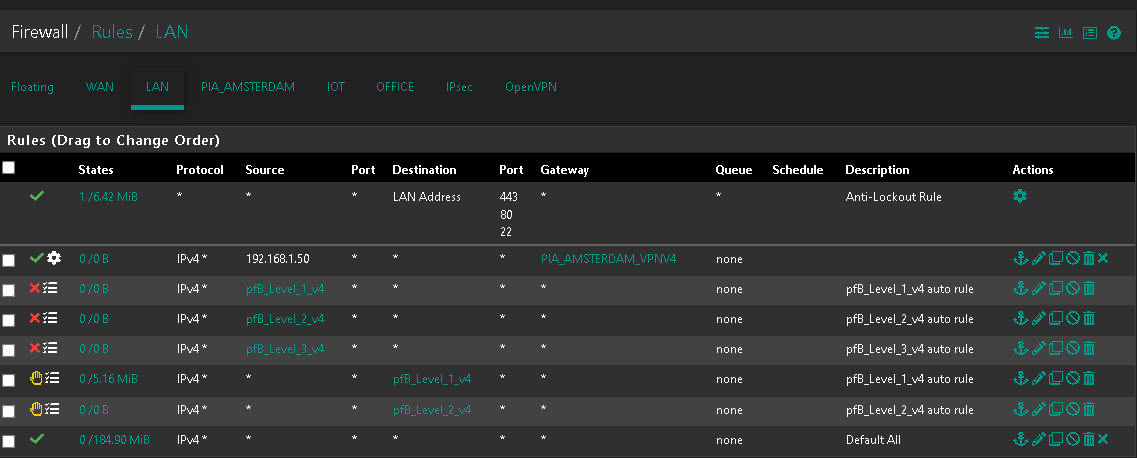This screenshot has width=1137, height=458.
Task: Open the firewall log list icon
Action: (x=1089, y=33)
